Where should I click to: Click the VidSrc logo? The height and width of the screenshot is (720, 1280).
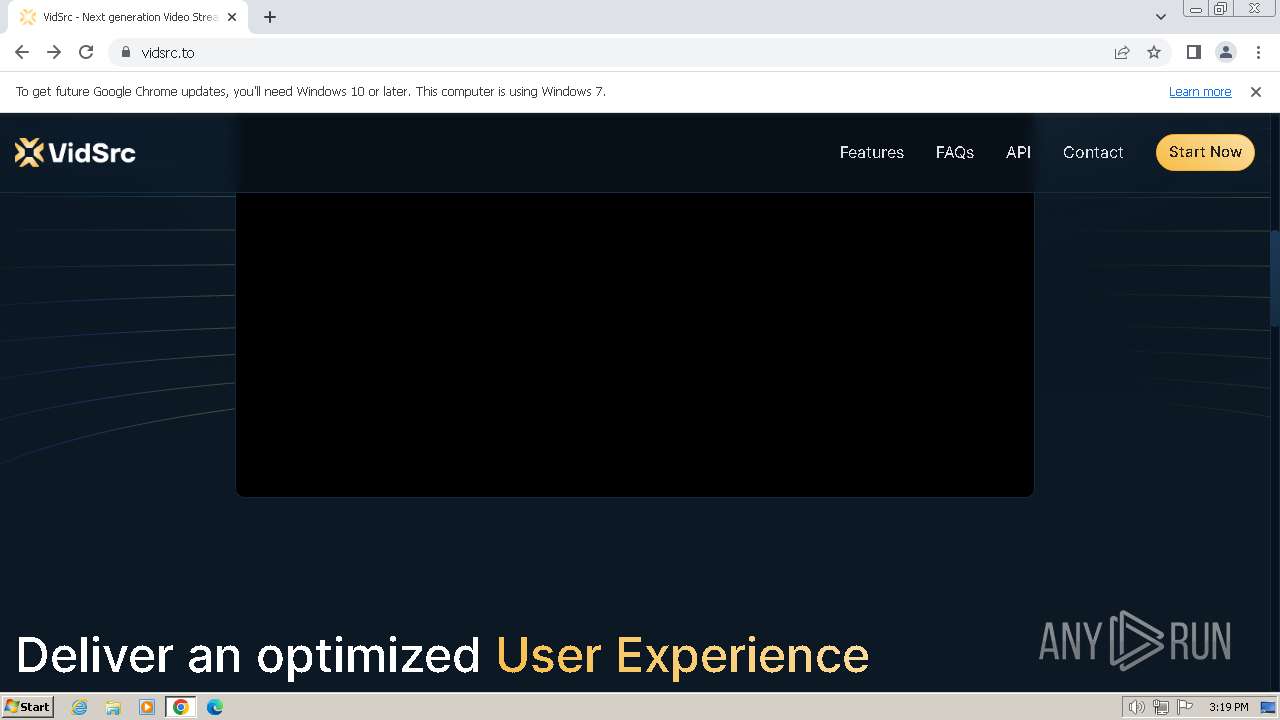(x=75, y=152)
